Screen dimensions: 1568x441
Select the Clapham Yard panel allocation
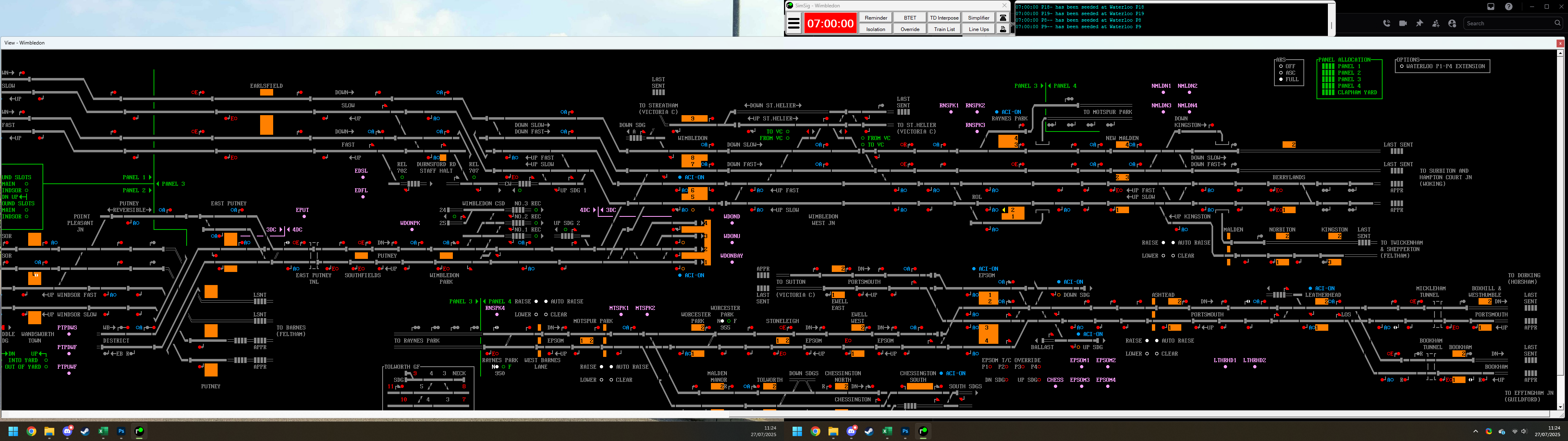tap(1357, 93)
